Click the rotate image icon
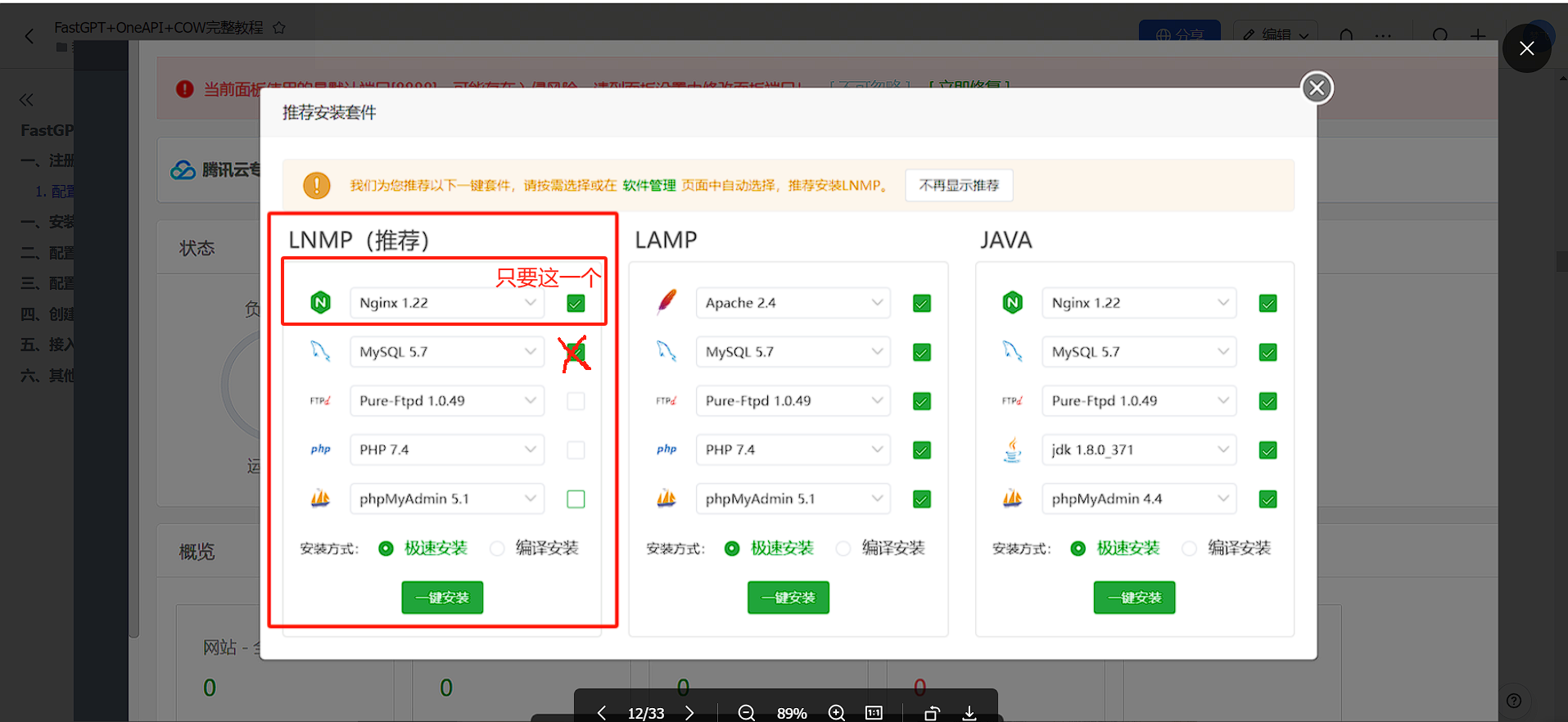1568x722 pixels. [x=931, y=713]
